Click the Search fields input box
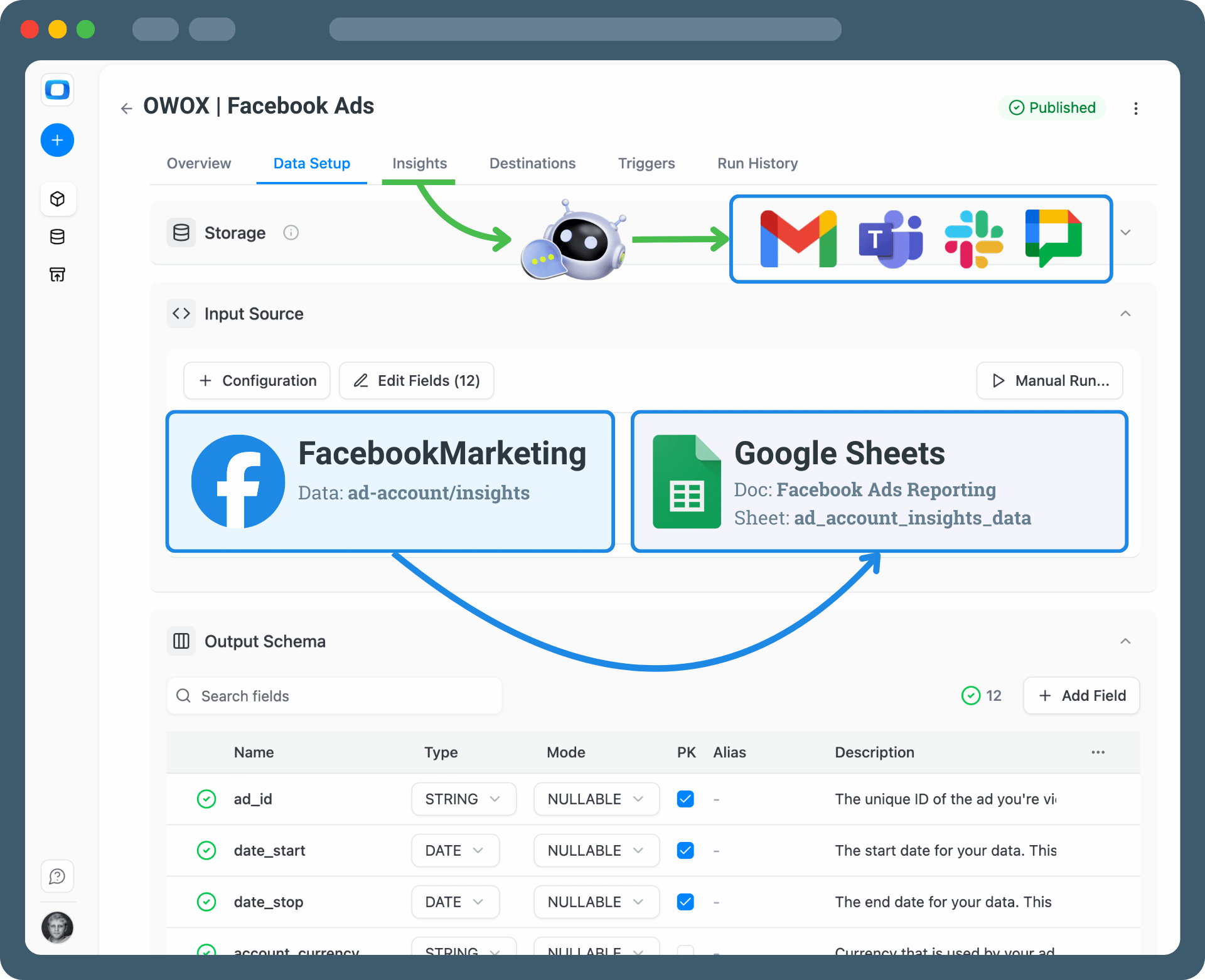This screenshot has width=1205, height=980. click(x=333, y=696)
